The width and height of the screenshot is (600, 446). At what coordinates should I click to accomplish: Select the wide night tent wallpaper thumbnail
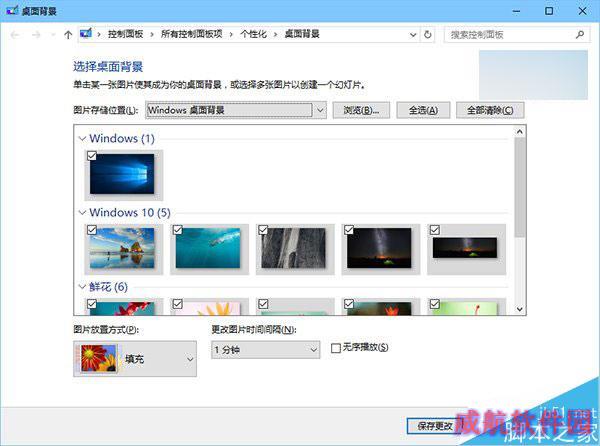point(465,247)
